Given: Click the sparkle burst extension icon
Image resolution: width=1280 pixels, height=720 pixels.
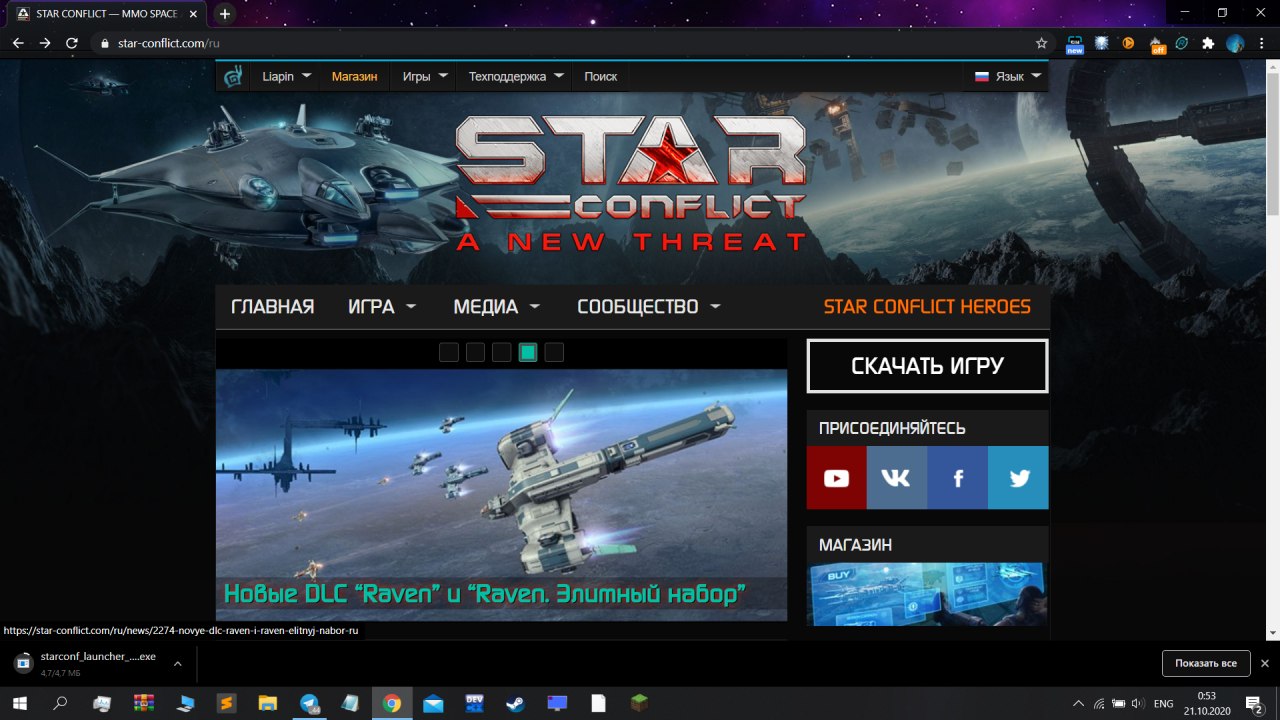Looking at the screenshot, I should [x=1102, y=43].
